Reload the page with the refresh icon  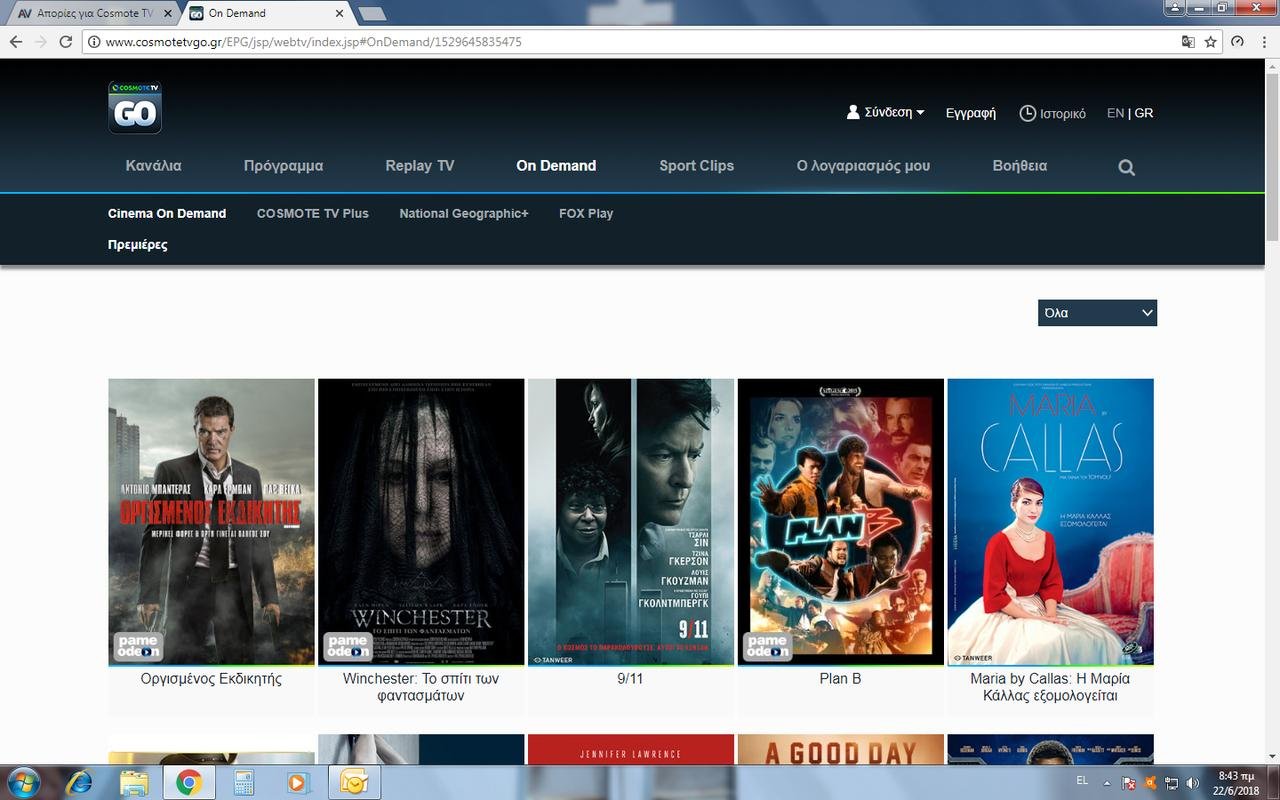pos(66,42)
